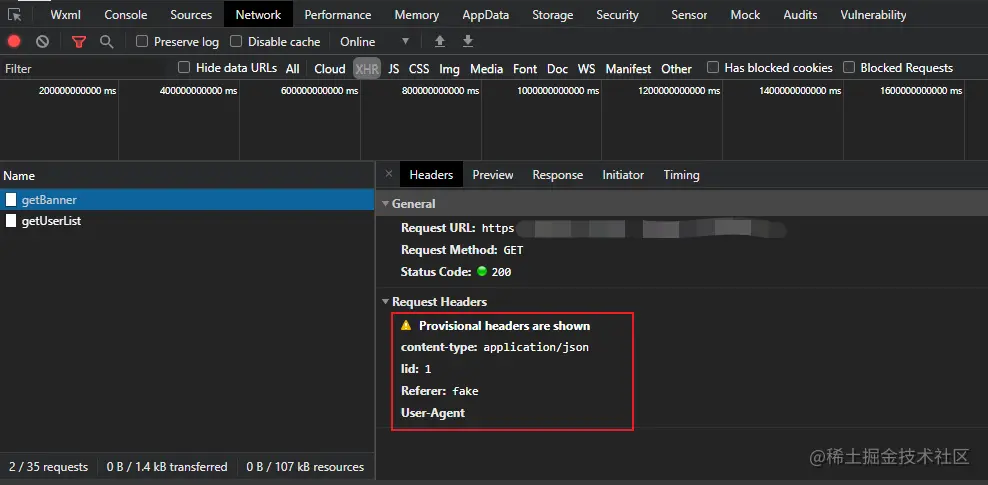Filter requests by Font type
Screen dimensions: 988x485
pyautogui.click(x=525, y=69)
